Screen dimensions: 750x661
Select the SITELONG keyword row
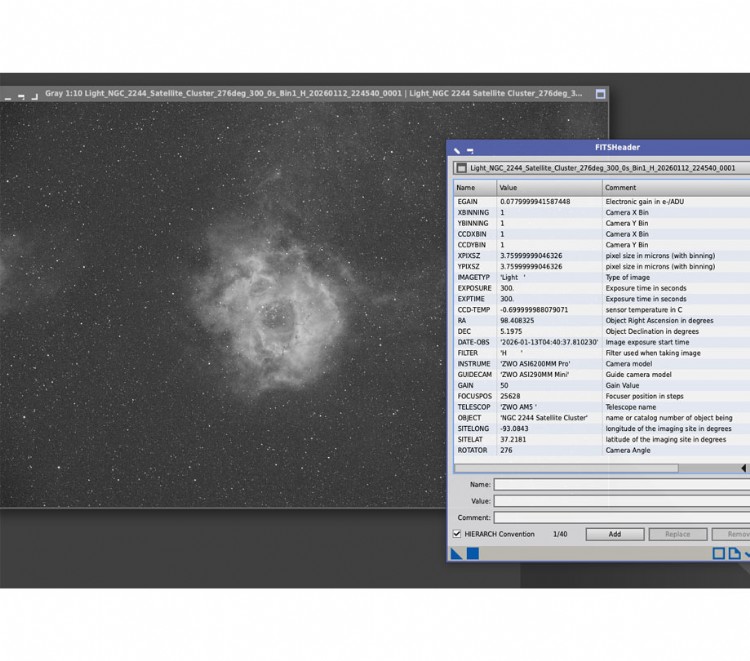click(x=602, y=429)
